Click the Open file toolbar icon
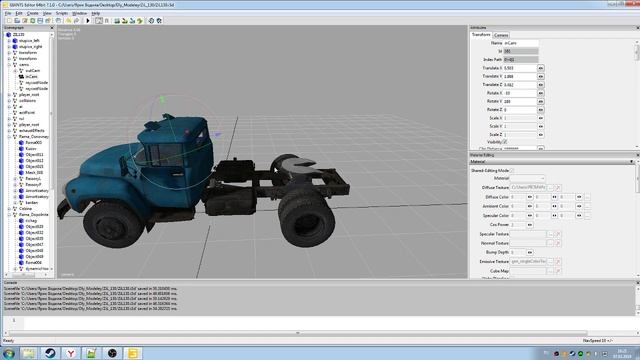Screen dimensions: 640x360 17,20
